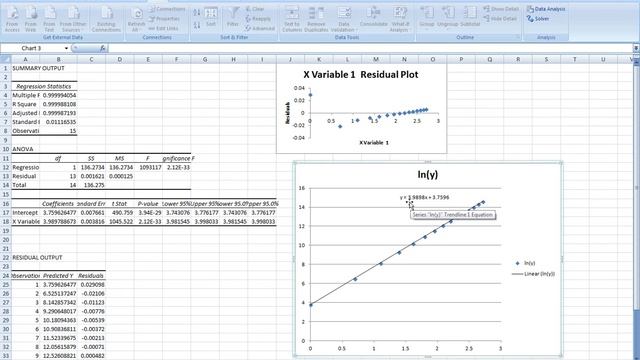
Task: Select Observations count 15
Action: click(x=59, y=131)
